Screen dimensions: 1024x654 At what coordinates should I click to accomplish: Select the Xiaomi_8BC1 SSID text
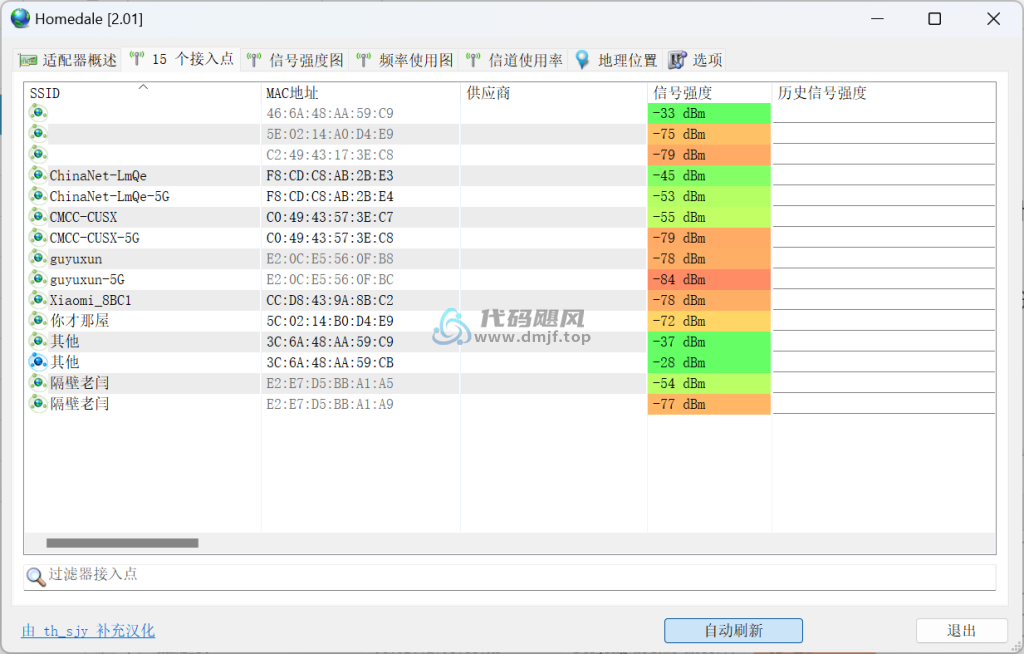(91, 301)
